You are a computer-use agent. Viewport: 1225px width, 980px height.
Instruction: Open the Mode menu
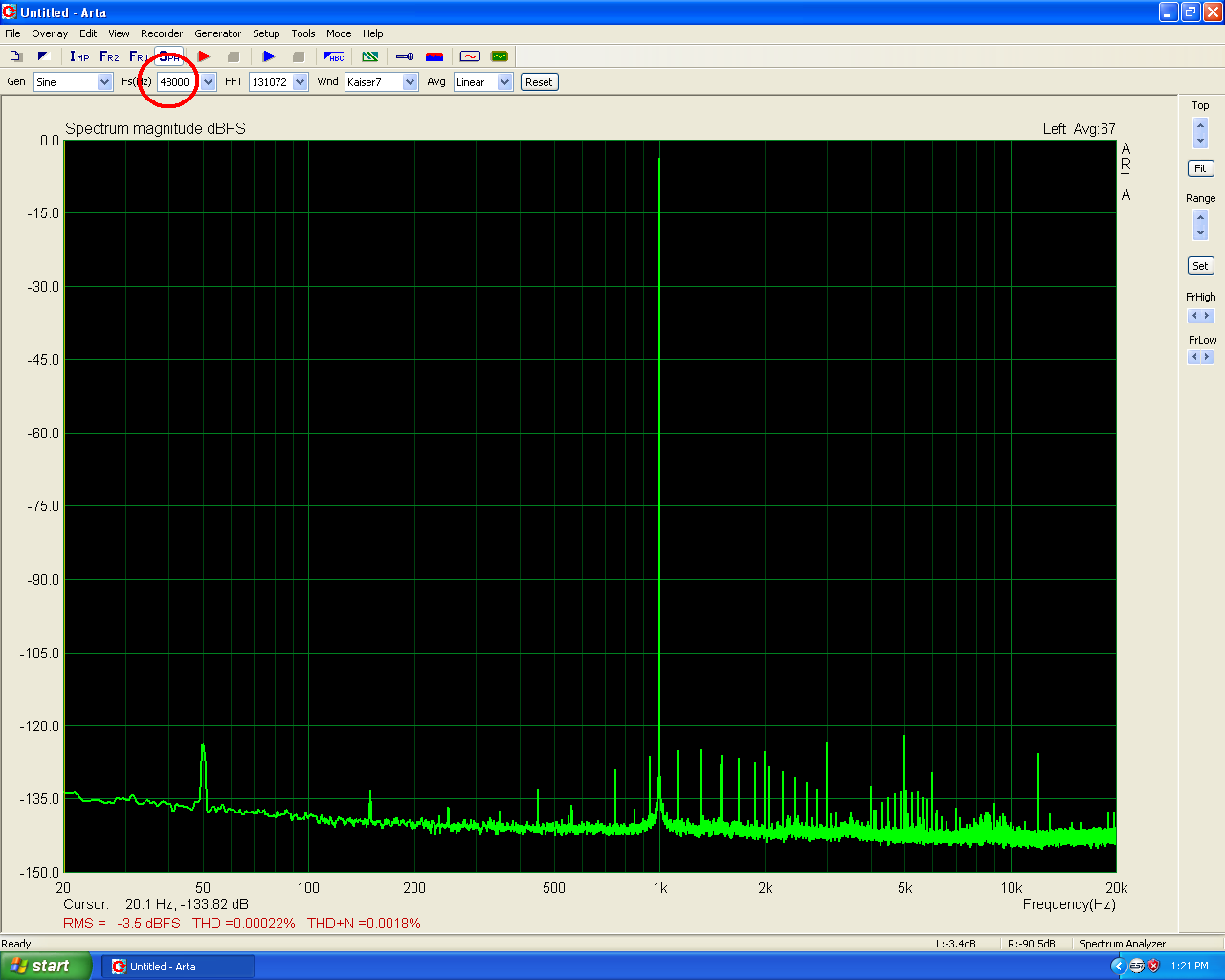pyautogui.click(x=339, y=33)
